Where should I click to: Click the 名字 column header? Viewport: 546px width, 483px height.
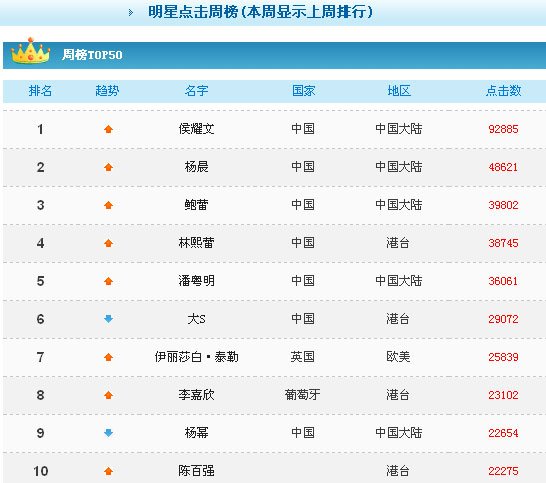196,91
